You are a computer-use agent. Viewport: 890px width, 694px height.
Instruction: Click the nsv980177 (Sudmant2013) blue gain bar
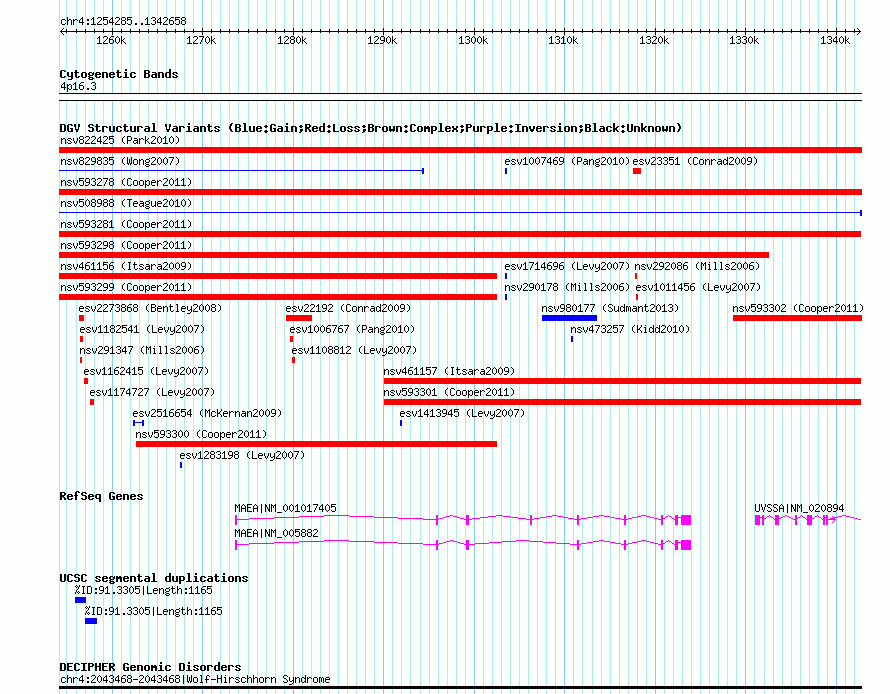click(x=569, y=318)
